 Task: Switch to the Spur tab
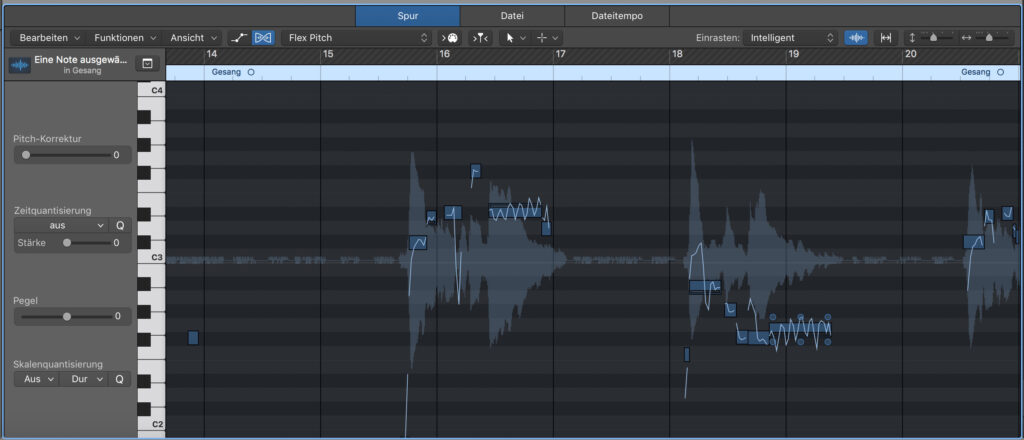pyautogui.click(x=408, y=16)
